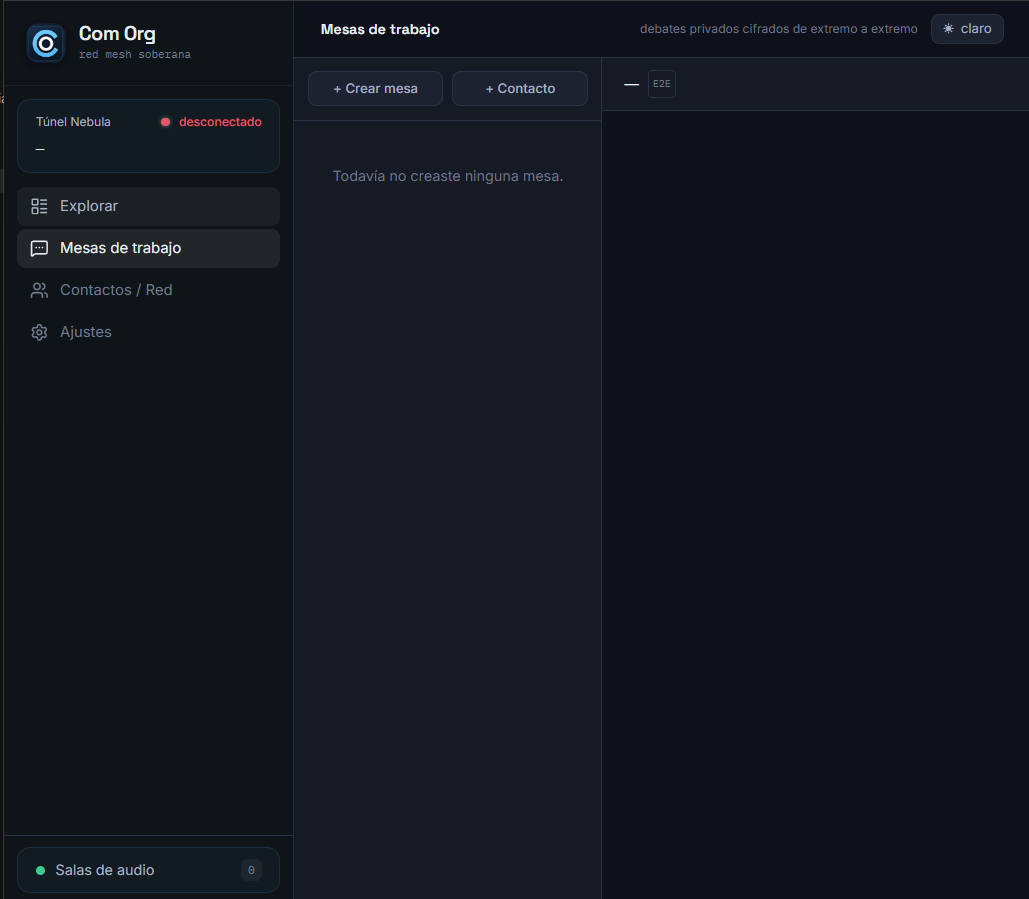Screen dimensions: 1029x899
Task: Click the Salas de audio count badge
Action: click(x=251, y=871)
